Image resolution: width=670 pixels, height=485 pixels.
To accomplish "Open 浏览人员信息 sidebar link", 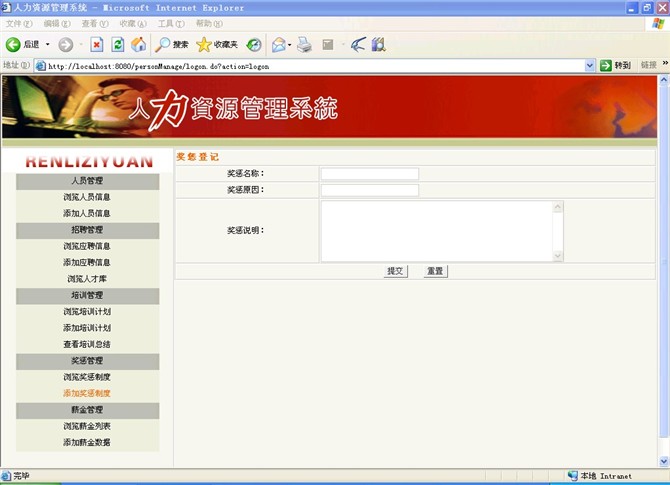I will 87,197.
